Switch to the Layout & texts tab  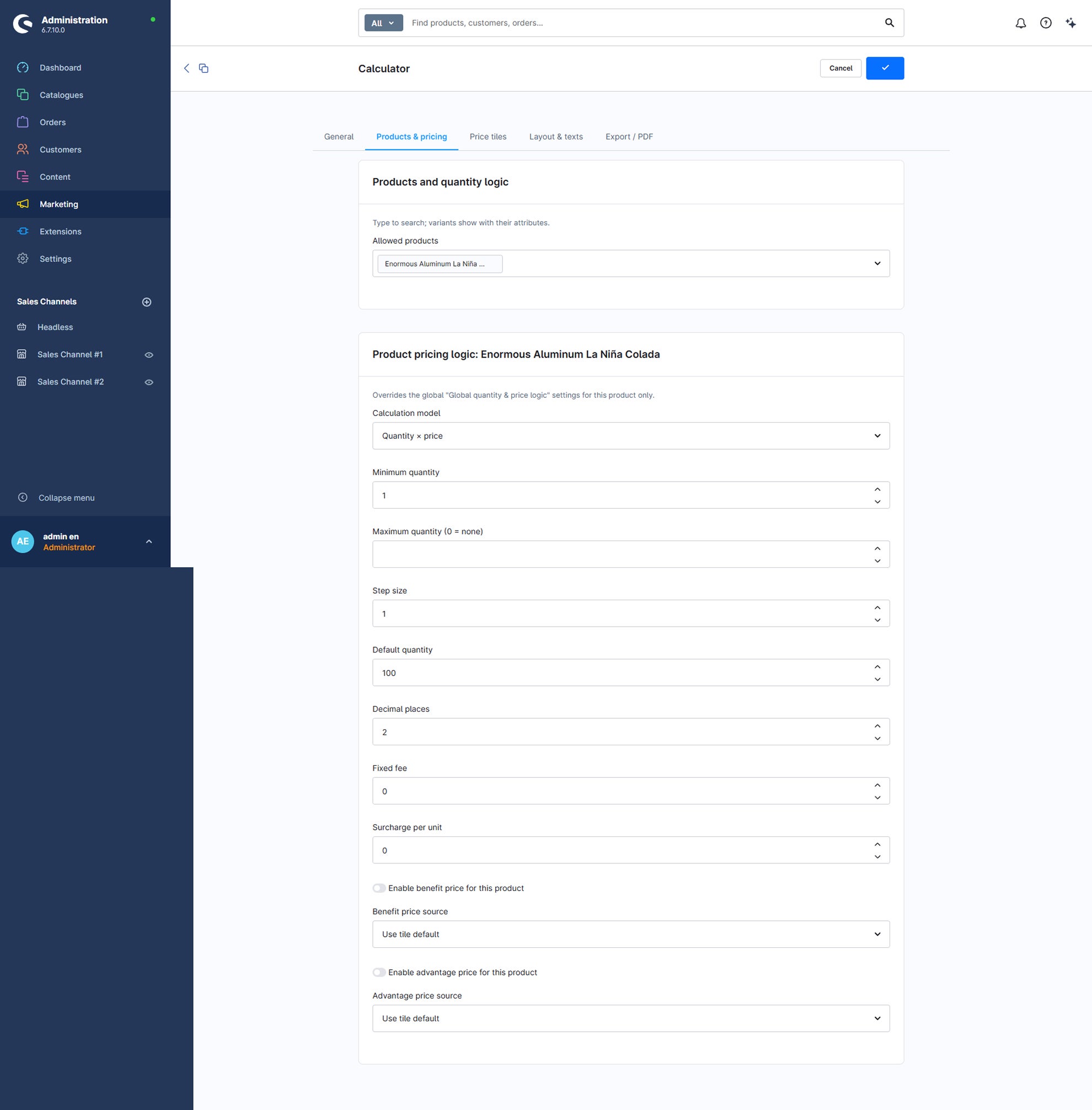point(556,136)
